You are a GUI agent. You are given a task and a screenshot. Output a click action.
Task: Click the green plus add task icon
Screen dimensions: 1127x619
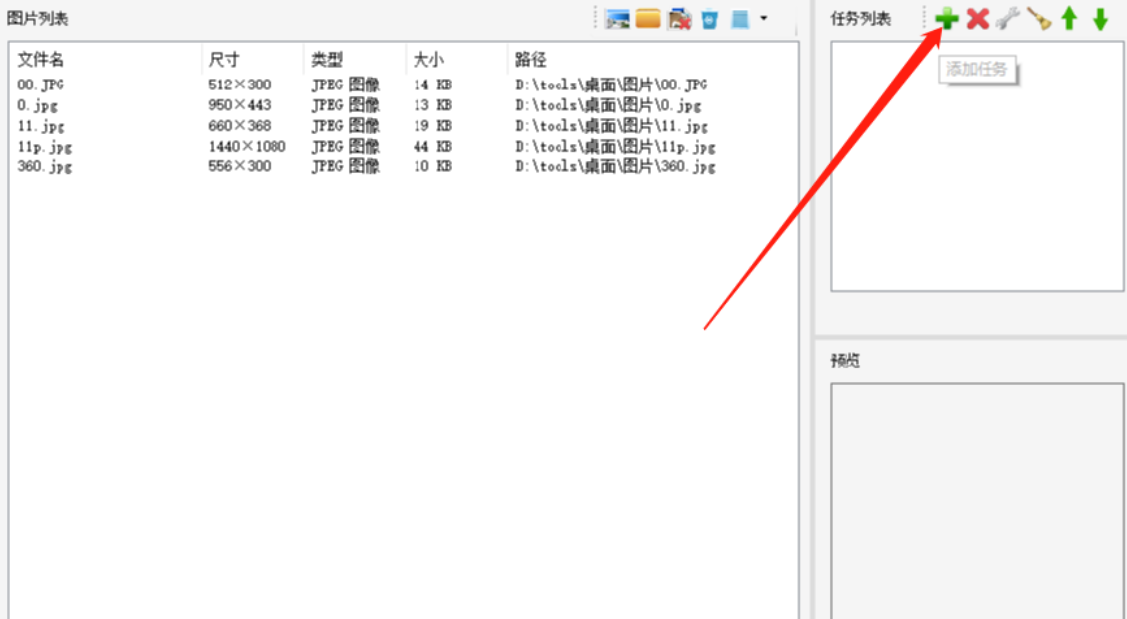tap(947, 19)
